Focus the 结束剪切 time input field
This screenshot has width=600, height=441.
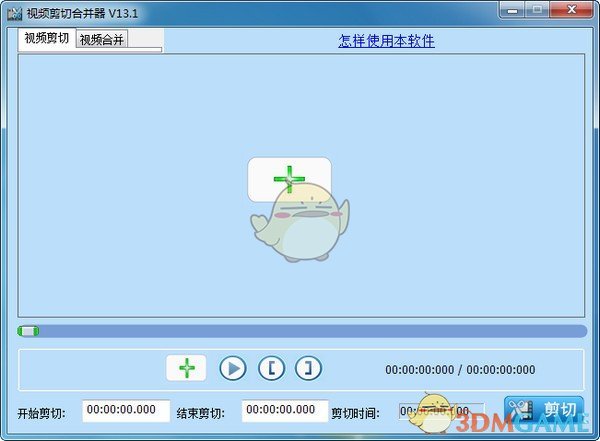pos(285,411)
